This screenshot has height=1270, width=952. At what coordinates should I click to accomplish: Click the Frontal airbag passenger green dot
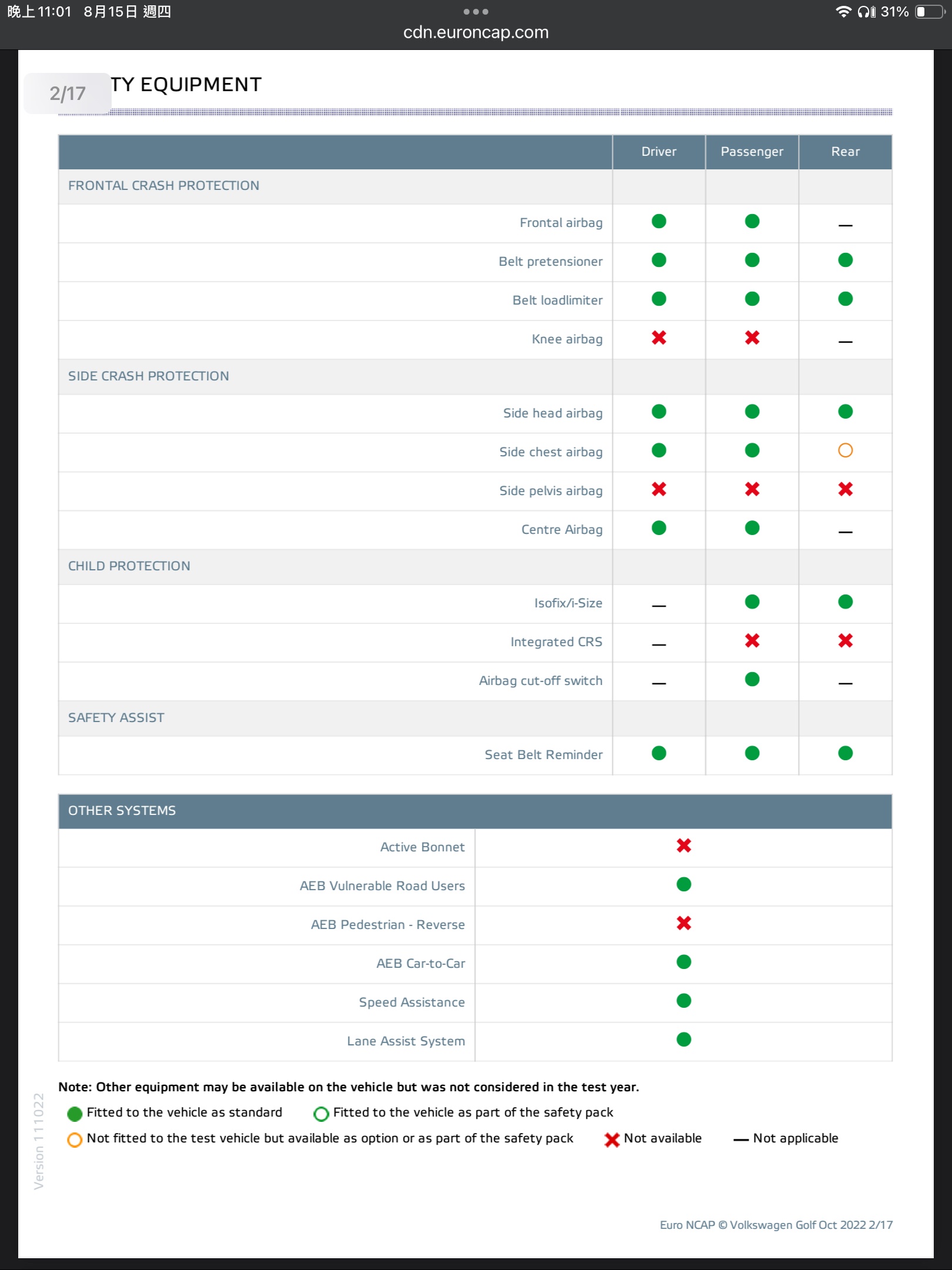(752, 221)
